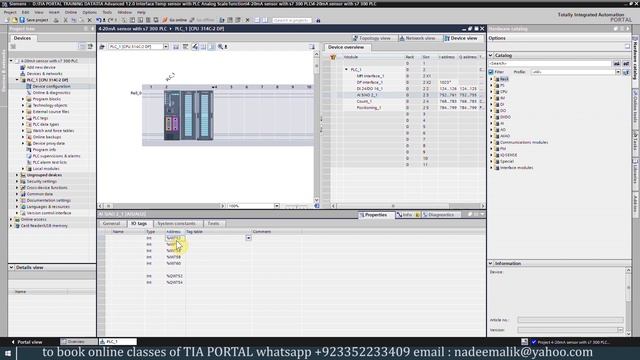
Task: Click the Open project folder icon in the toolbar
Action: click(x=14, y=20)
